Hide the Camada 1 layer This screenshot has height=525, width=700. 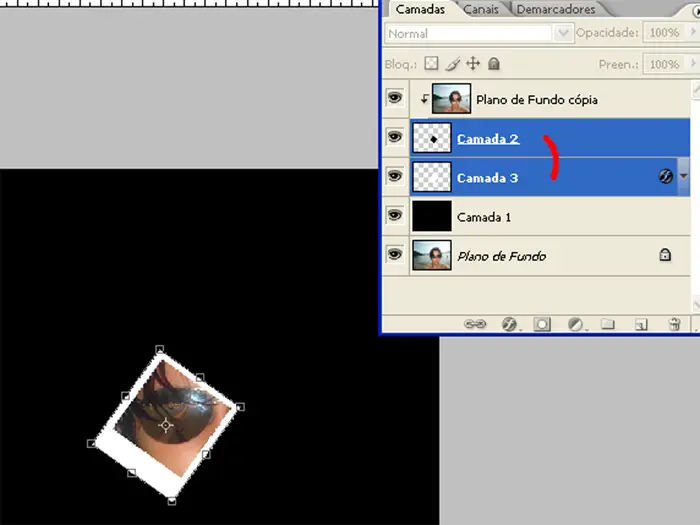tap(394, 215)
